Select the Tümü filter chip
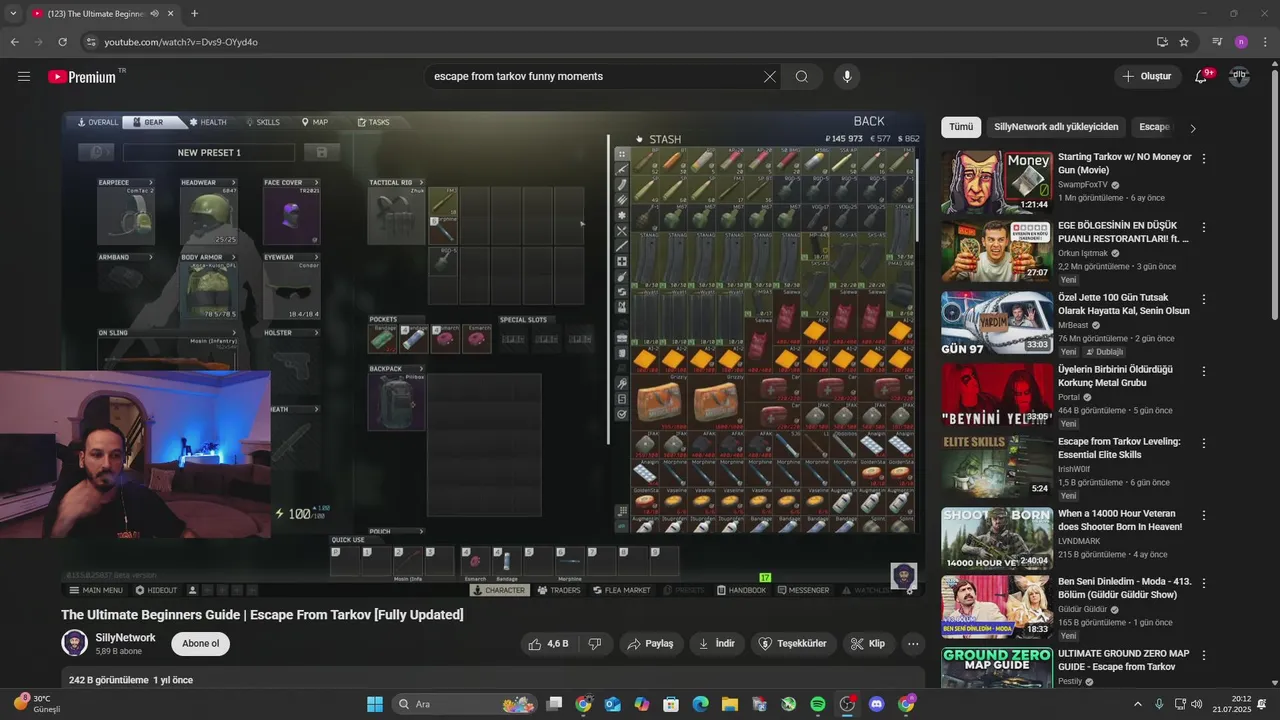 pos(961,127)
